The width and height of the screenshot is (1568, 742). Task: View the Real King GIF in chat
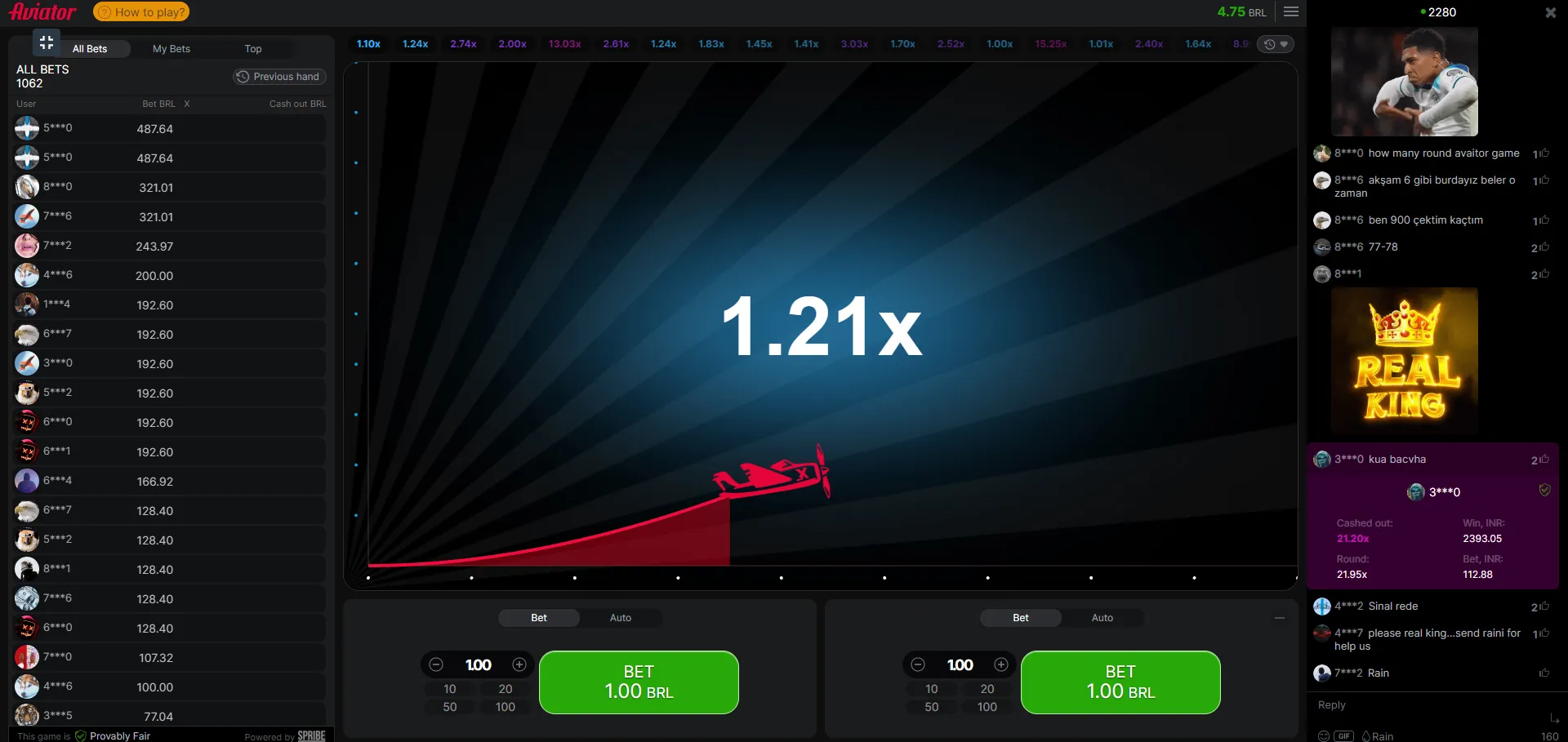[x=1405, y=361]
